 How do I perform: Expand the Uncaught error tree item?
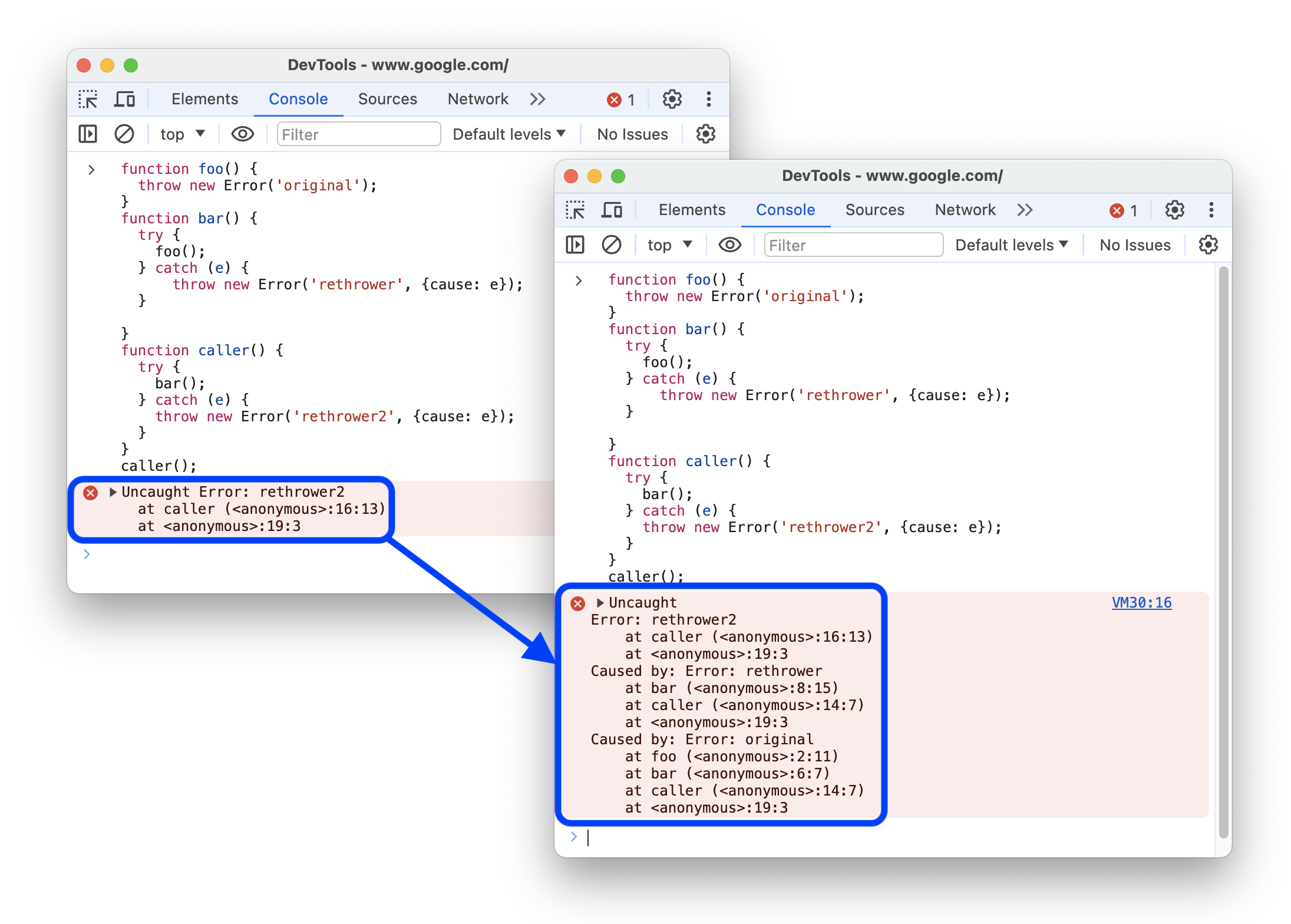[601, 602]
